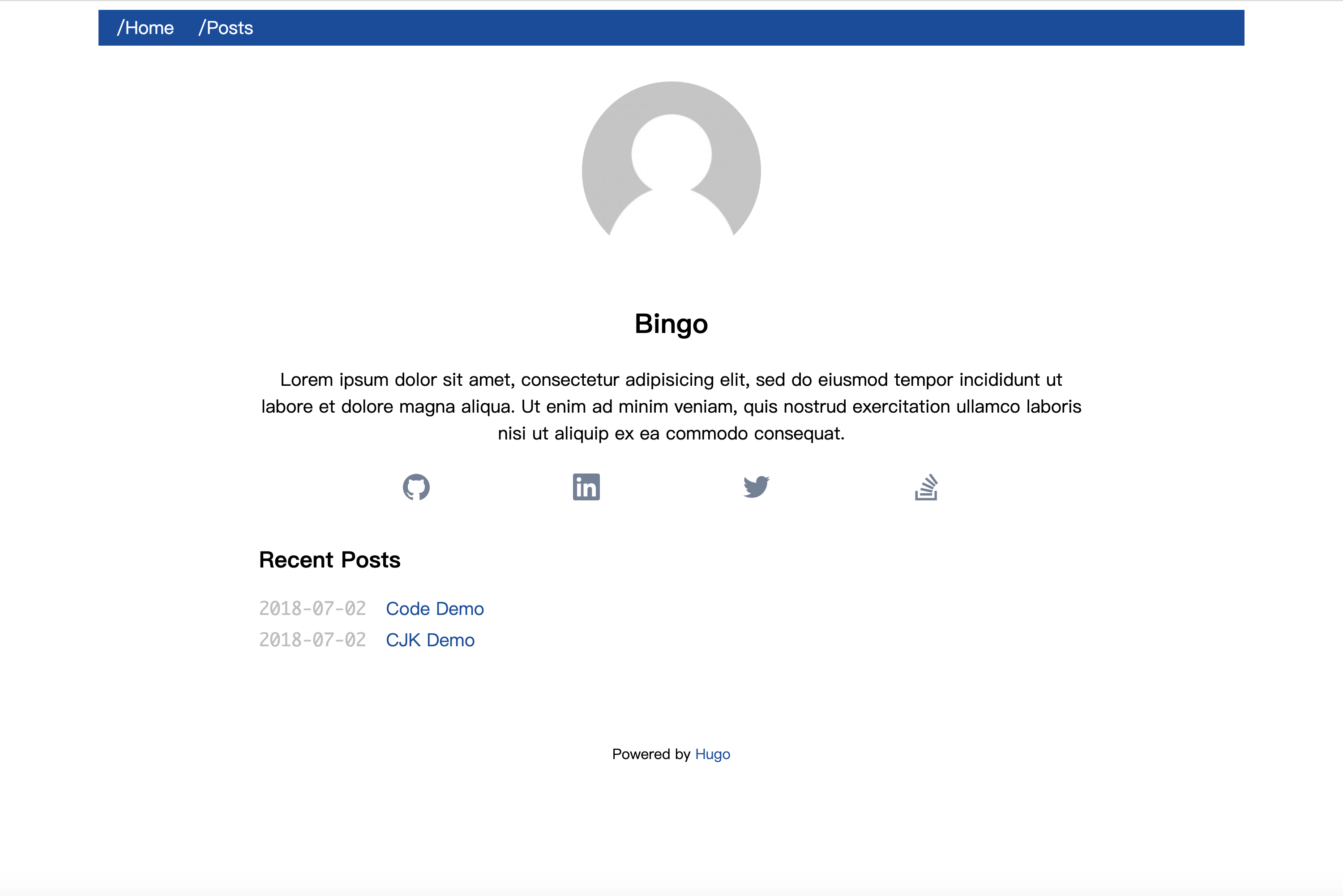
Task: Open the CJK Demo post
Action: 430,640
